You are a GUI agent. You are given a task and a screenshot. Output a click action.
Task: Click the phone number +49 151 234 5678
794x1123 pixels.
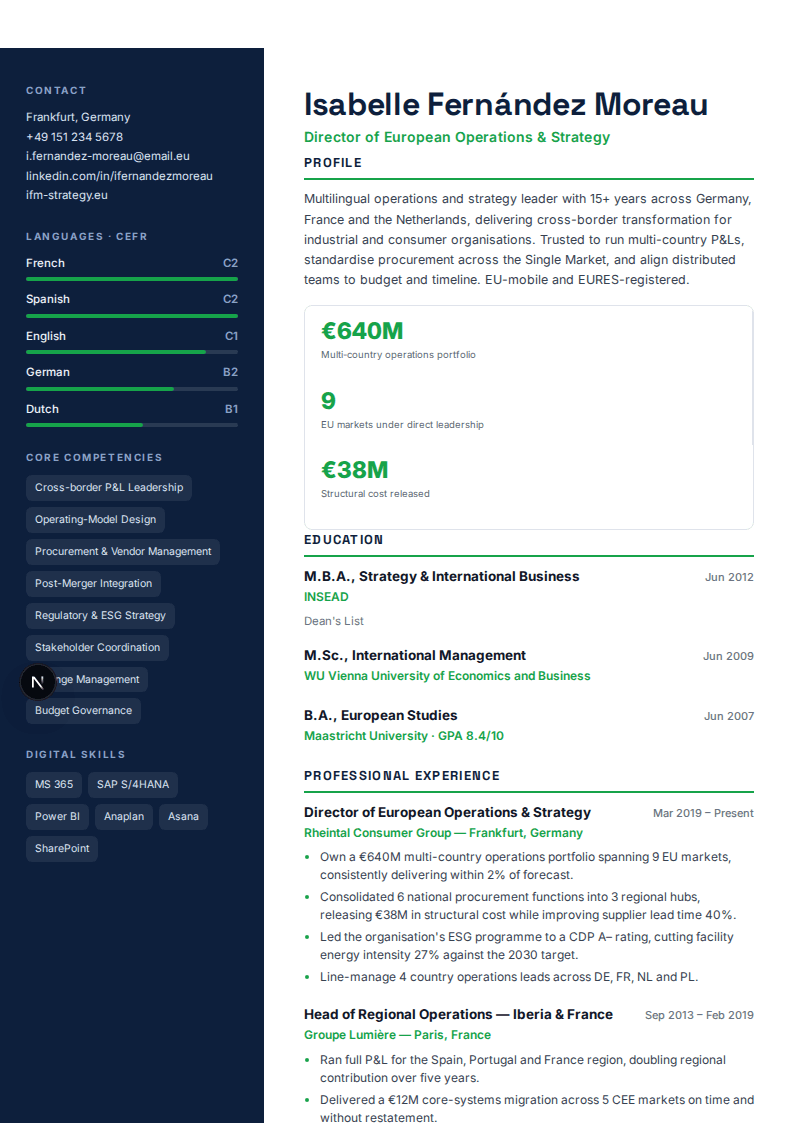(x=74, y=137)
